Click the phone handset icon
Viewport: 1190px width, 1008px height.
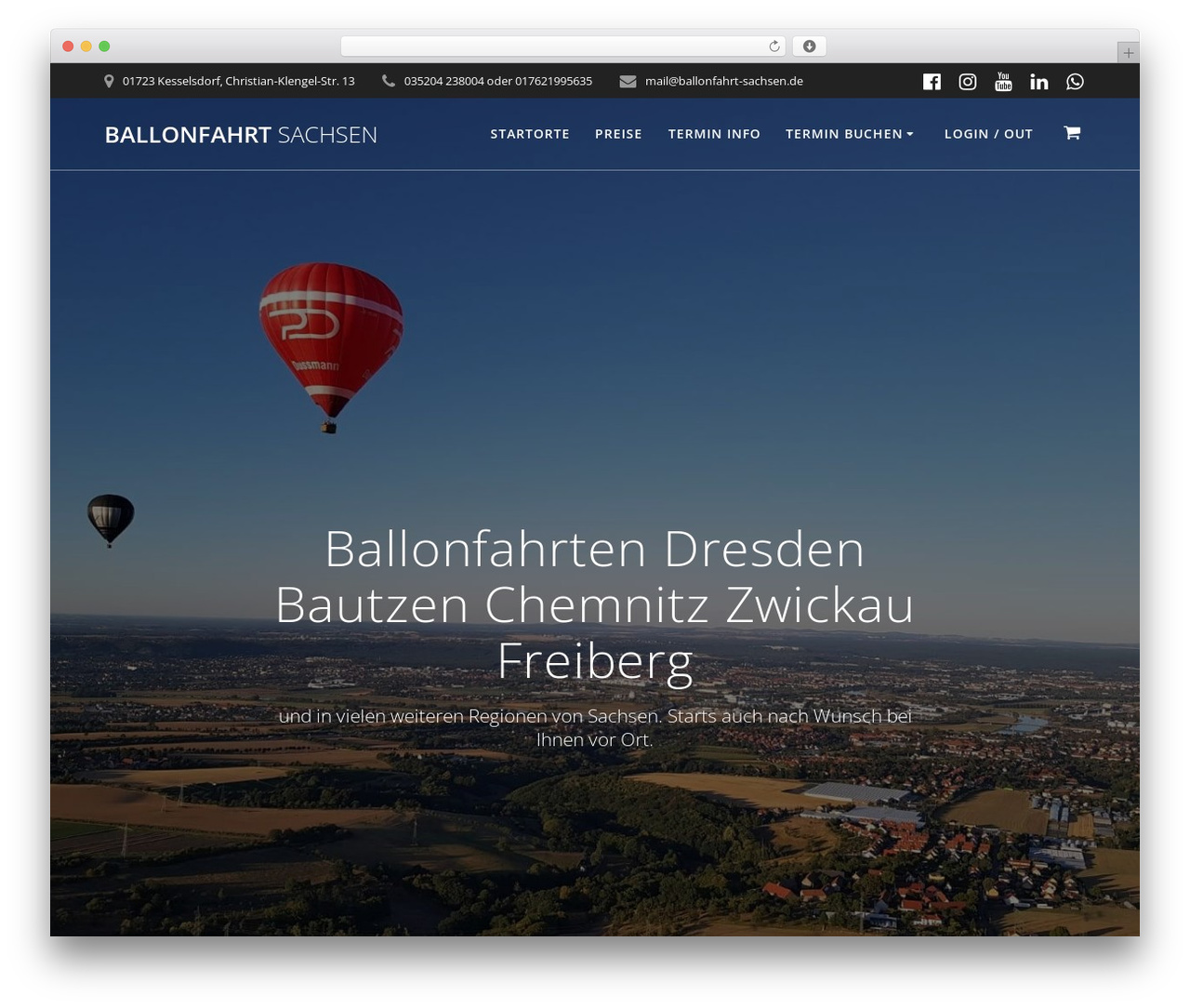point(389,81)
